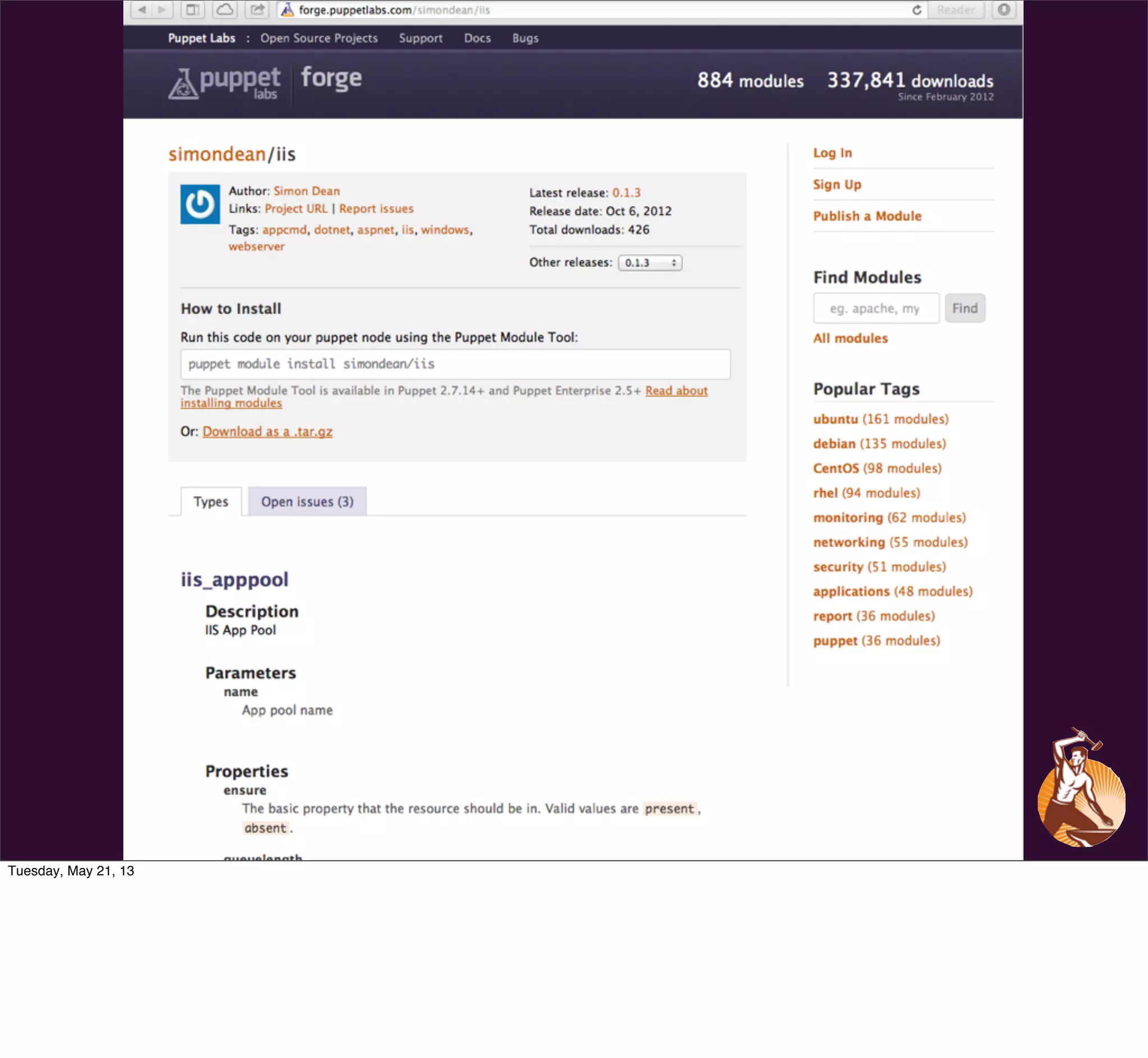Click the Puppet Labs flask logo

(183, 84)
